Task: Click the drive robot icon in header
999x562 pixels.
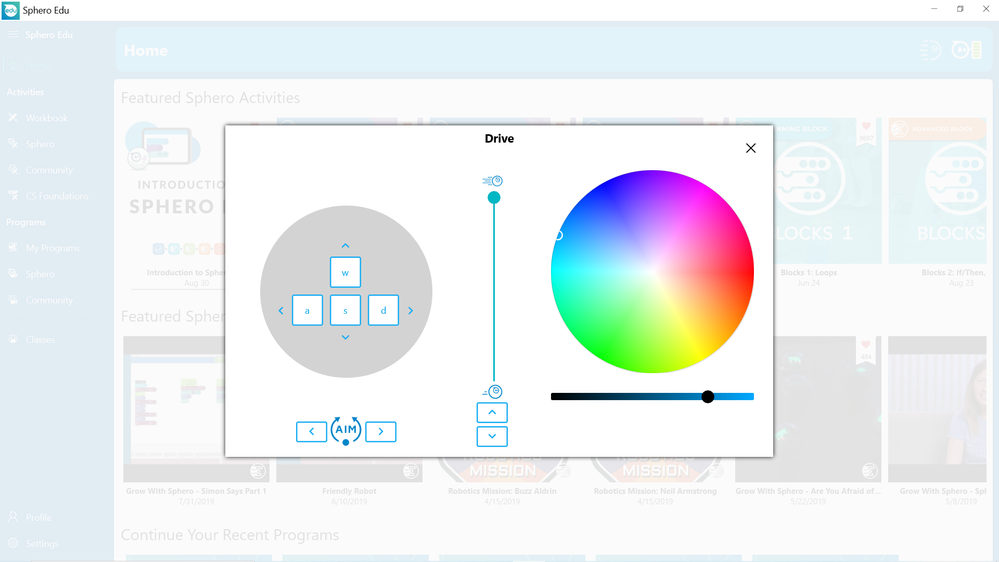Action: 930,50
